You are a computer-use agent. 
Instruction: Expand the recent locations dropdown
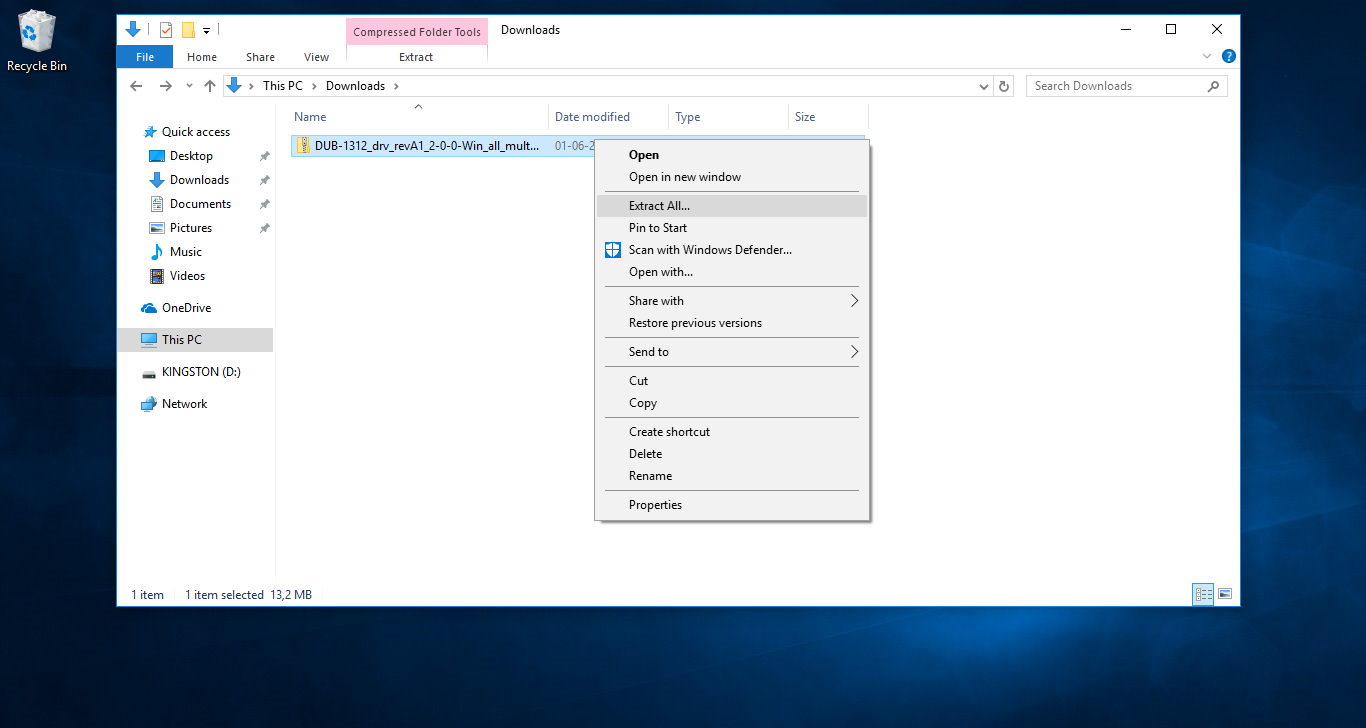click(189, 86)
